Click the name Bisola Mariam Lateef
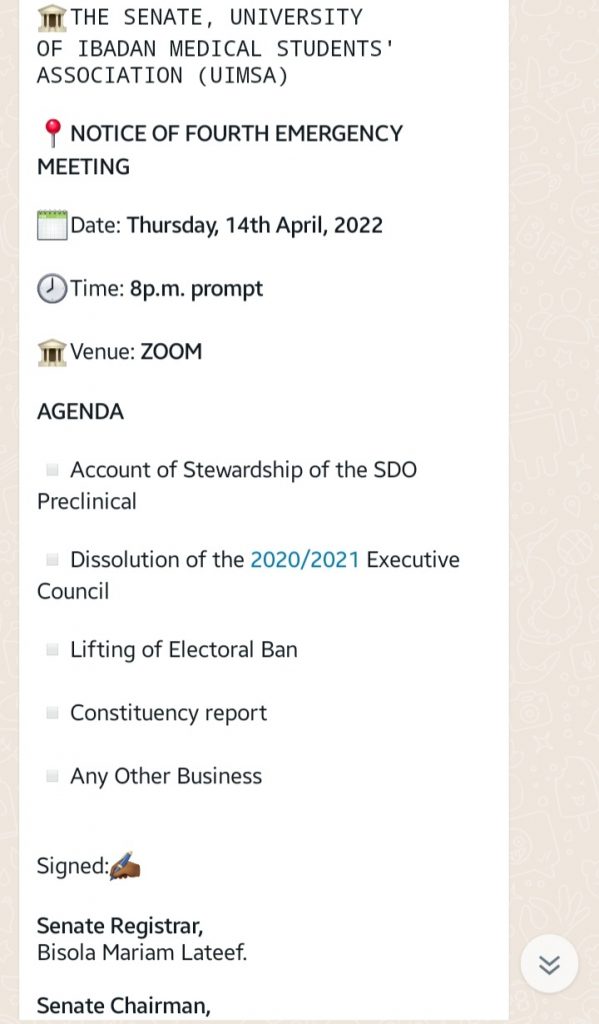The width and height of the screenshot is (599, 1024). click(x=142, y=953)
